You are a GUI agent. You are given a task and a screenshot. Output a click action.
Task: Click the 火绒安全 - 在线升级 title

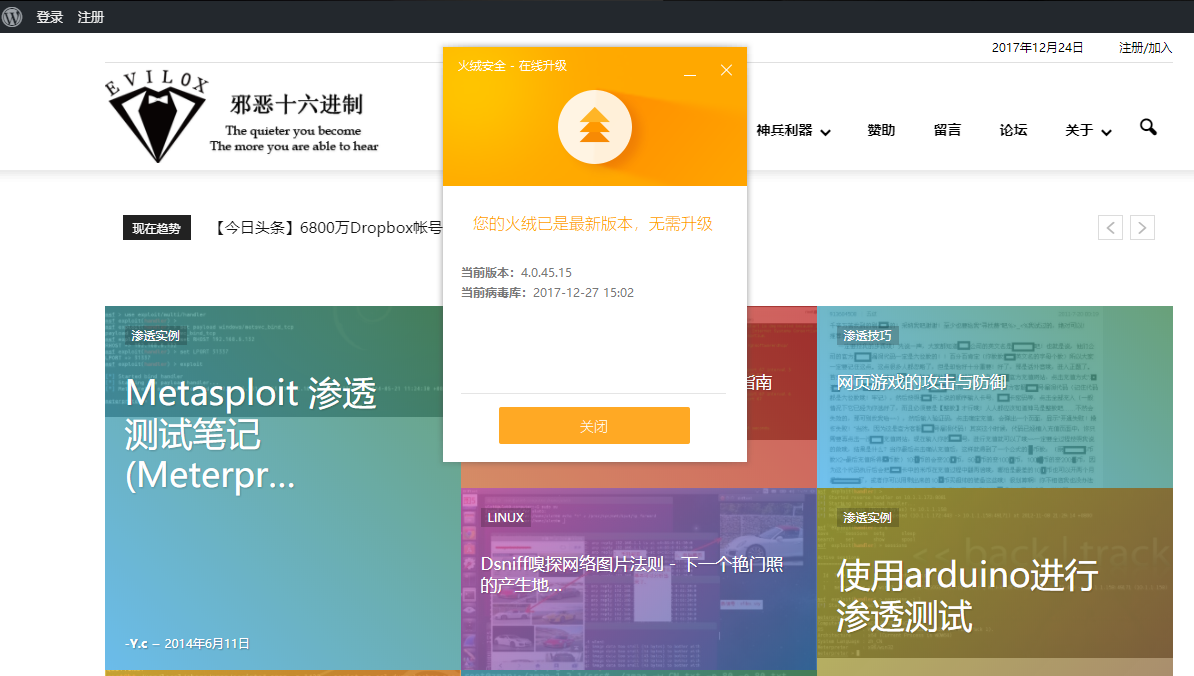point(512,65)
